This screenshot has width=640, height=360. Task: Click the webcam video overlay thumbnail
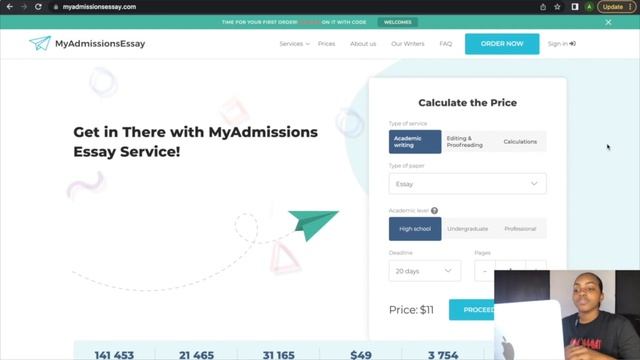[567, 315]
